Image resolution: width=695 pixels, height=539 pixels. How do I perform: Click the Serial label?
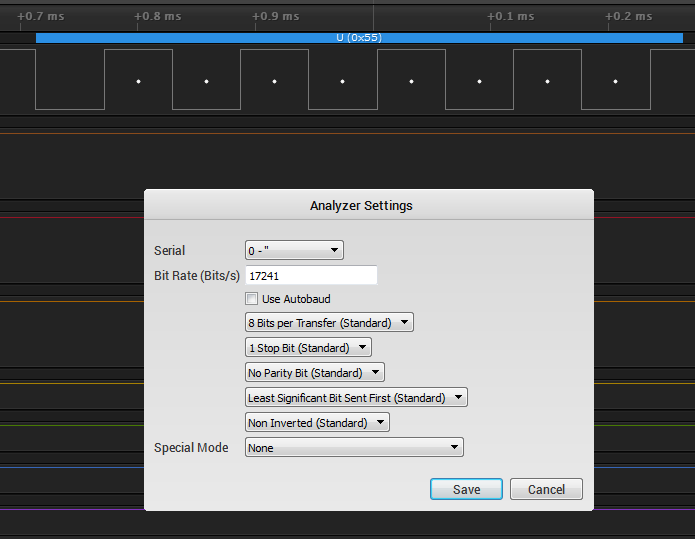pyautogui.click(x=169, y=250)
